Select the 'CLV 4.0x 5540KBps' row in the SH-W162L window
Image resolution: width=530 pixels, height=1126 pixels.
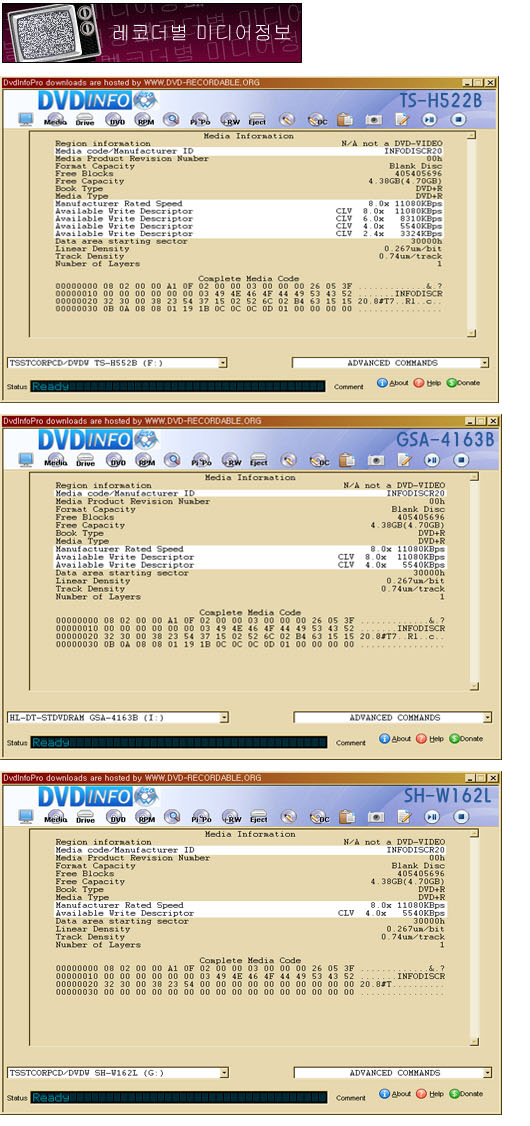coord(251,913)
